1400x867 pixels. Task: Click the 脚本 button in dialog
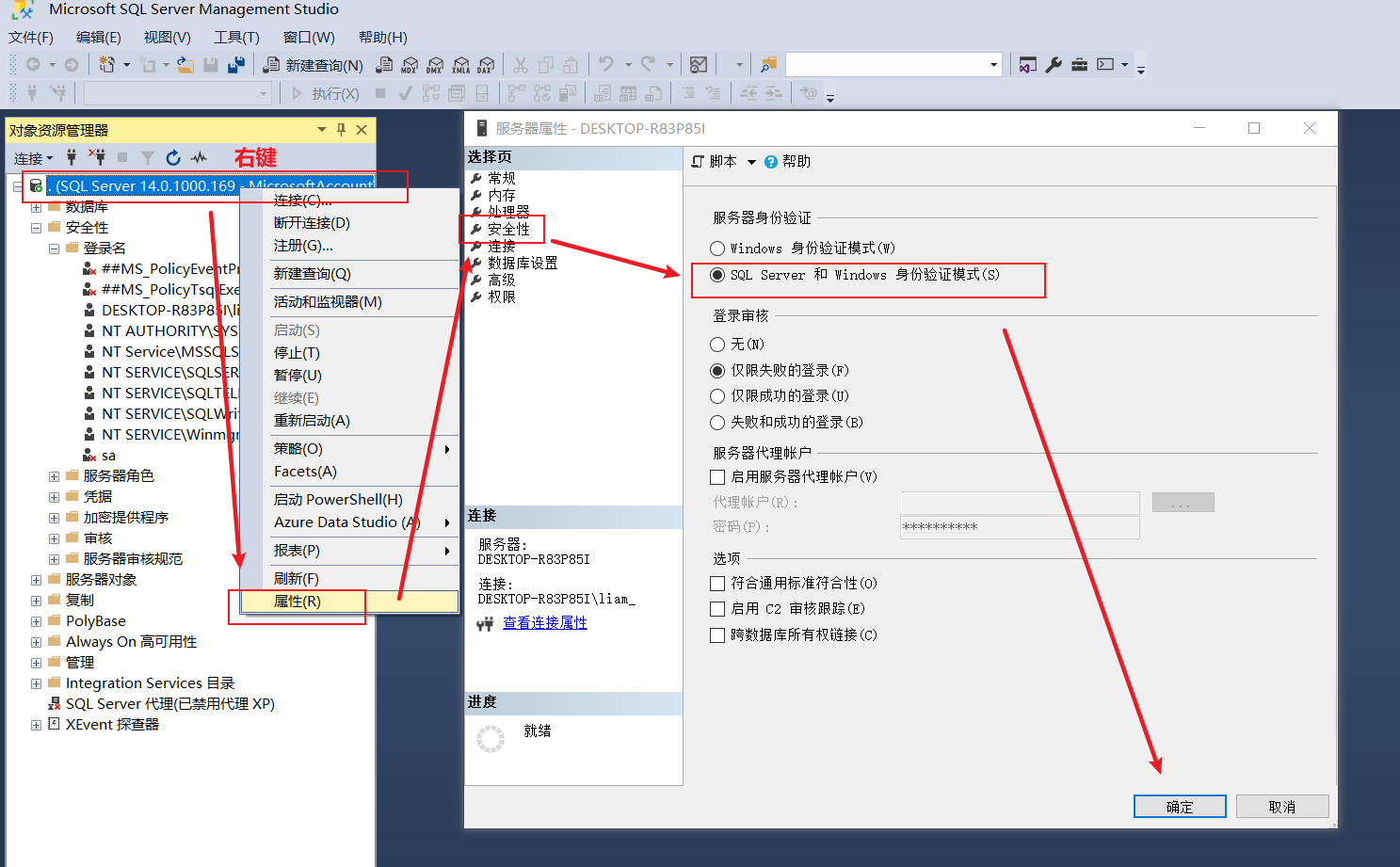pos(715,162)
